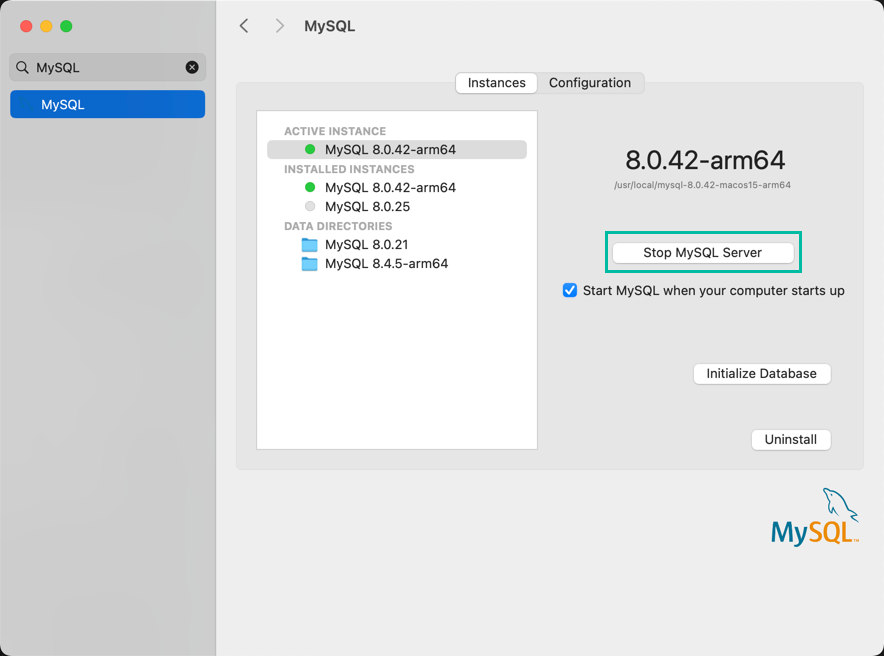
Task: Switch to the Configuration tab
Action: coord(590,83)
